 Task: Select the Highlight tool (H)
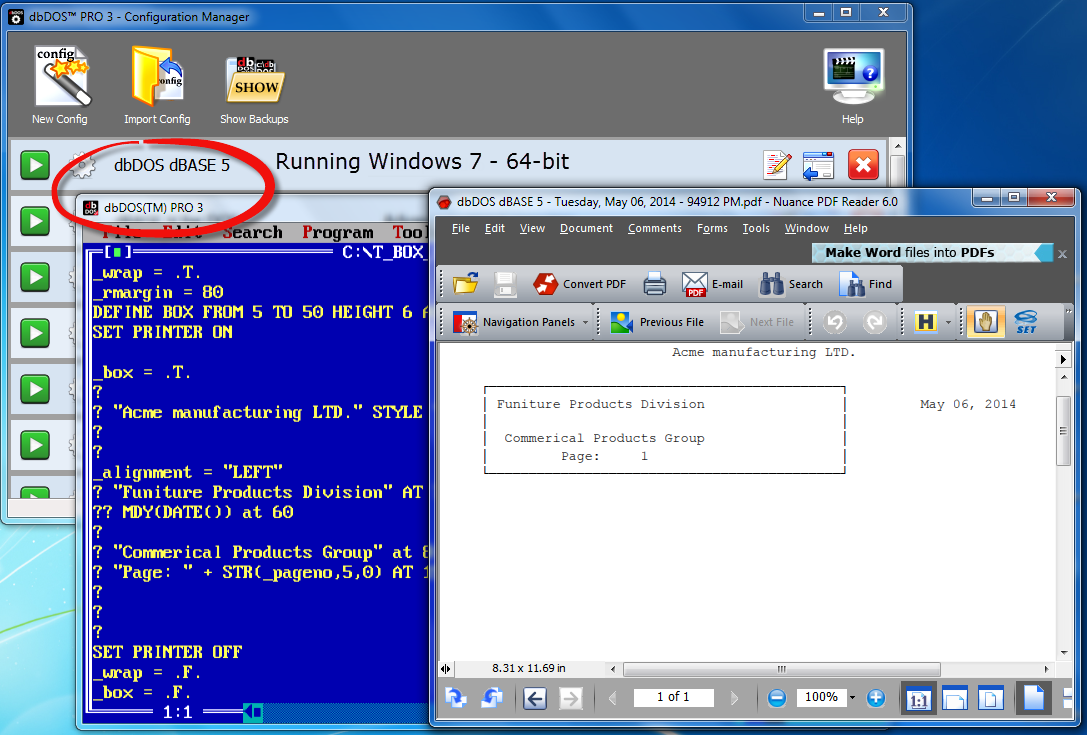[x=926, y=322]
